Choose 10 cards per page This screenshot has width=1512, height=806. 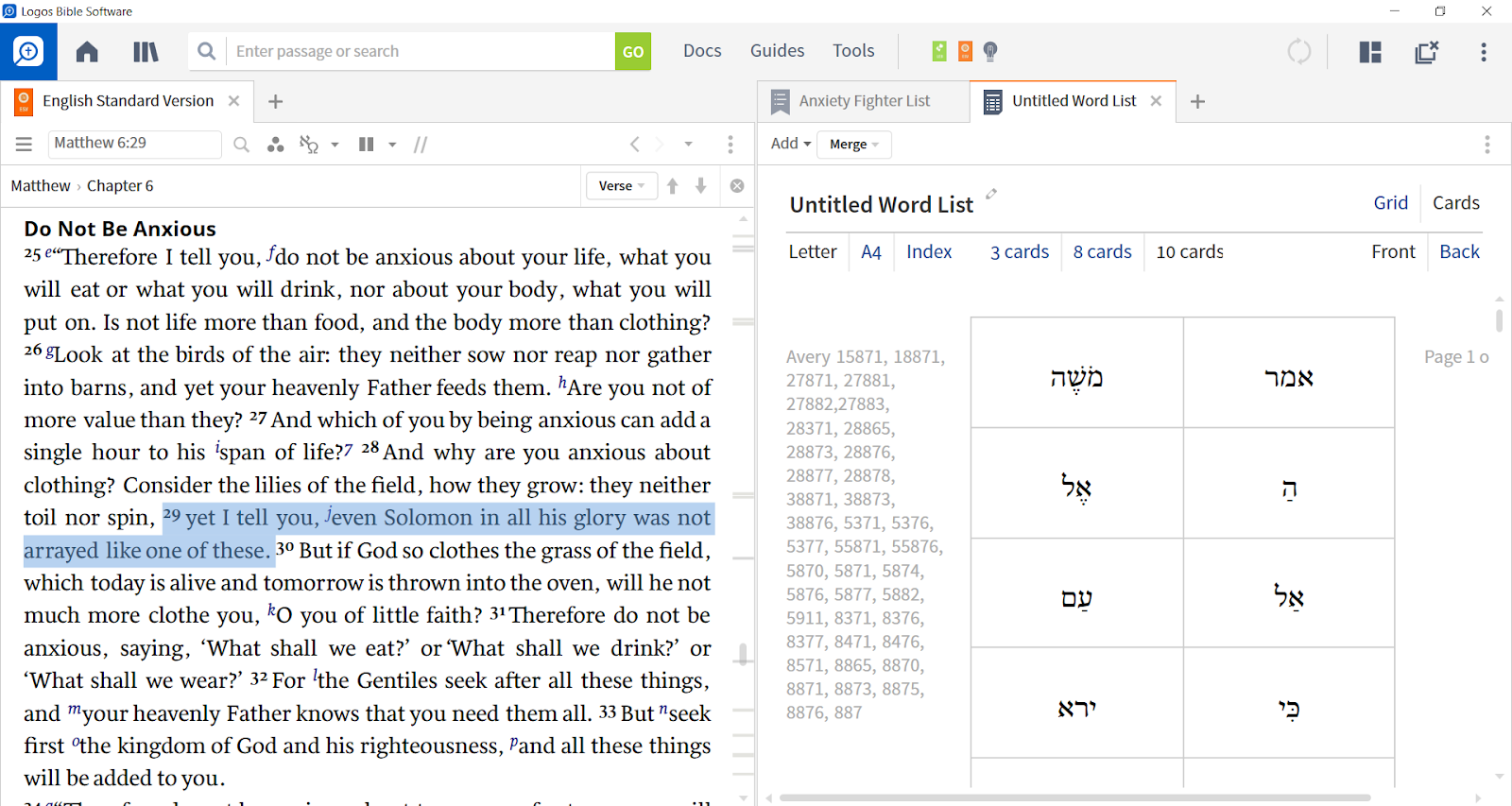coord(1191,252)
